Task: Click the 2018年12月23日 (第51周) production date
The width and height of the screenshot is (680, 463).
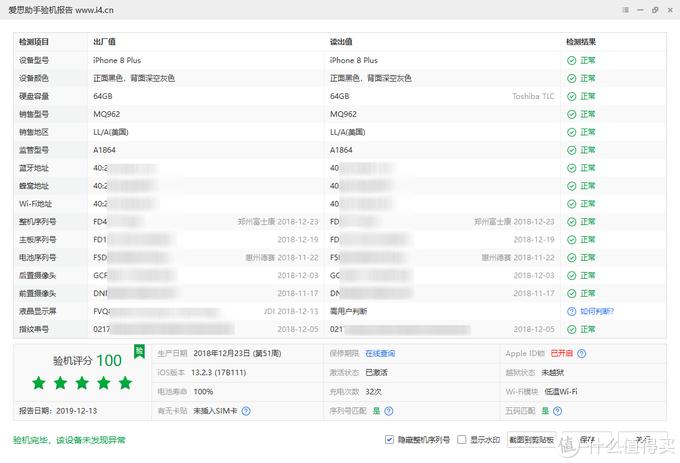Action: tap(237, 353)
